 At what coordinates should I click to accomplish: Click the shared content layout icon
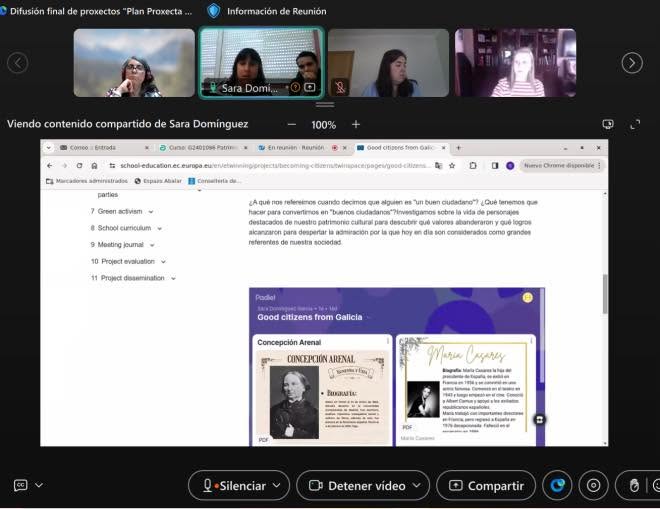click(608, 124)
